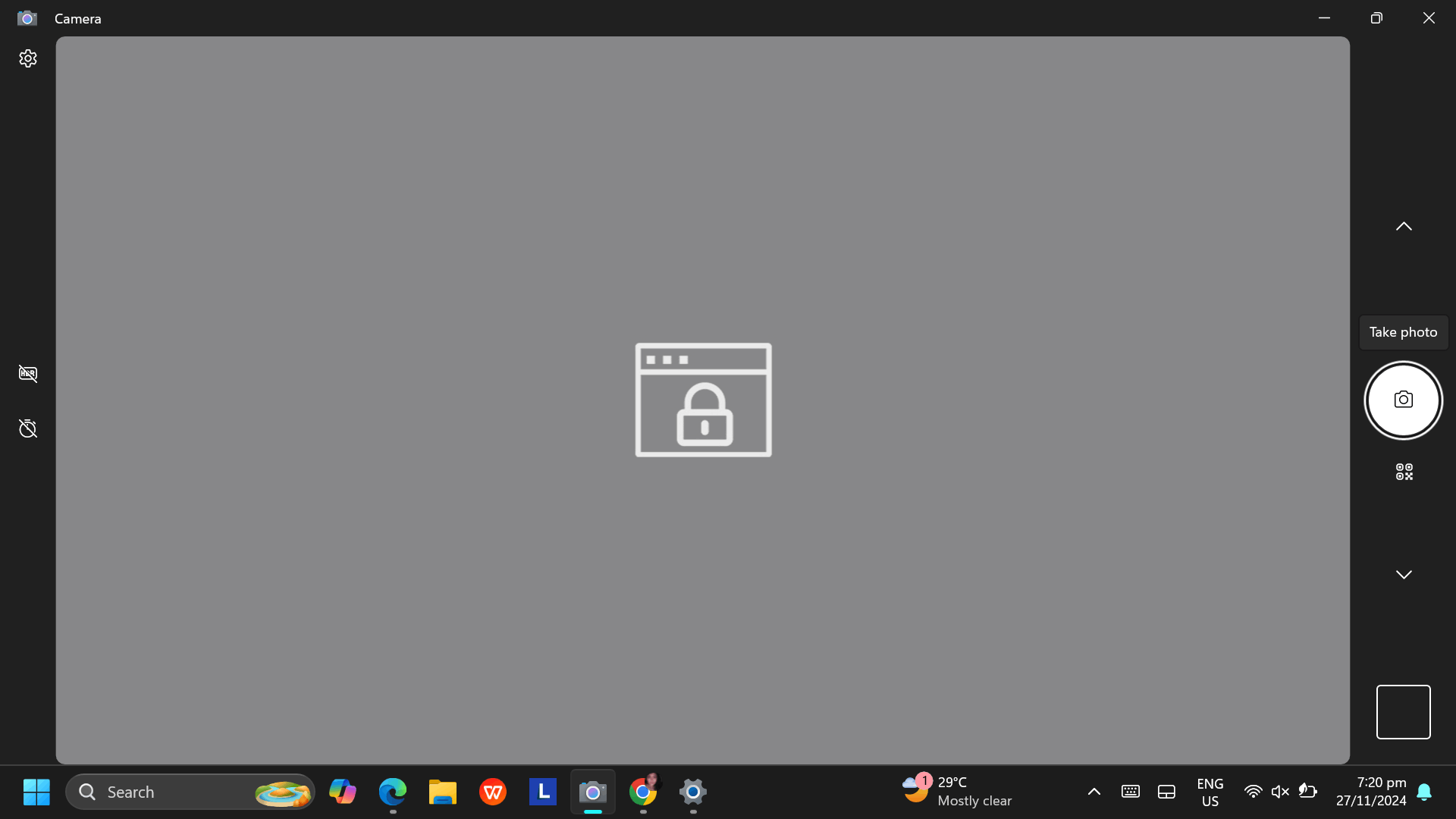Check the battery status tray icon
1456x819 pixels.
pyautogui.click(x=1308, y=792)
